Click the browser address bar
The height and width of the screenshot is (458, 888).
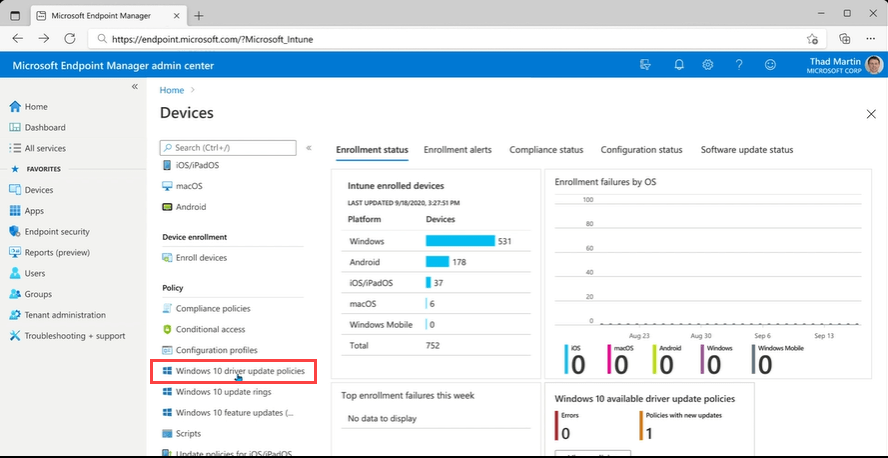(x=456, y=39)
